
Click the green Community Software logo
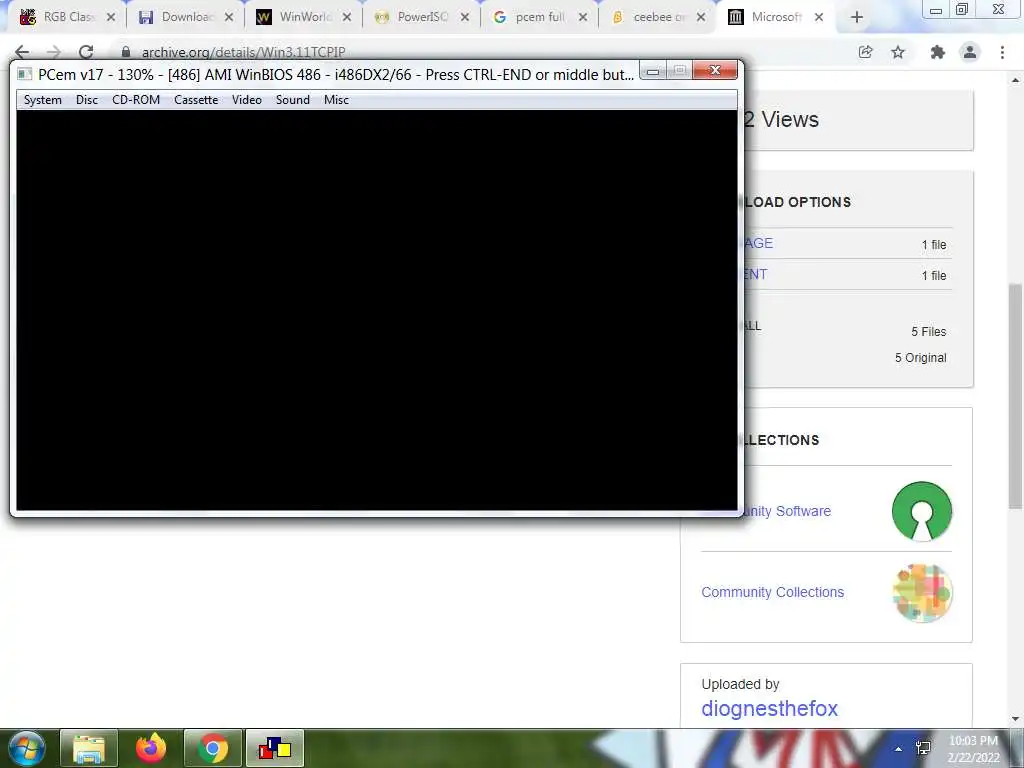coord(921,511)
